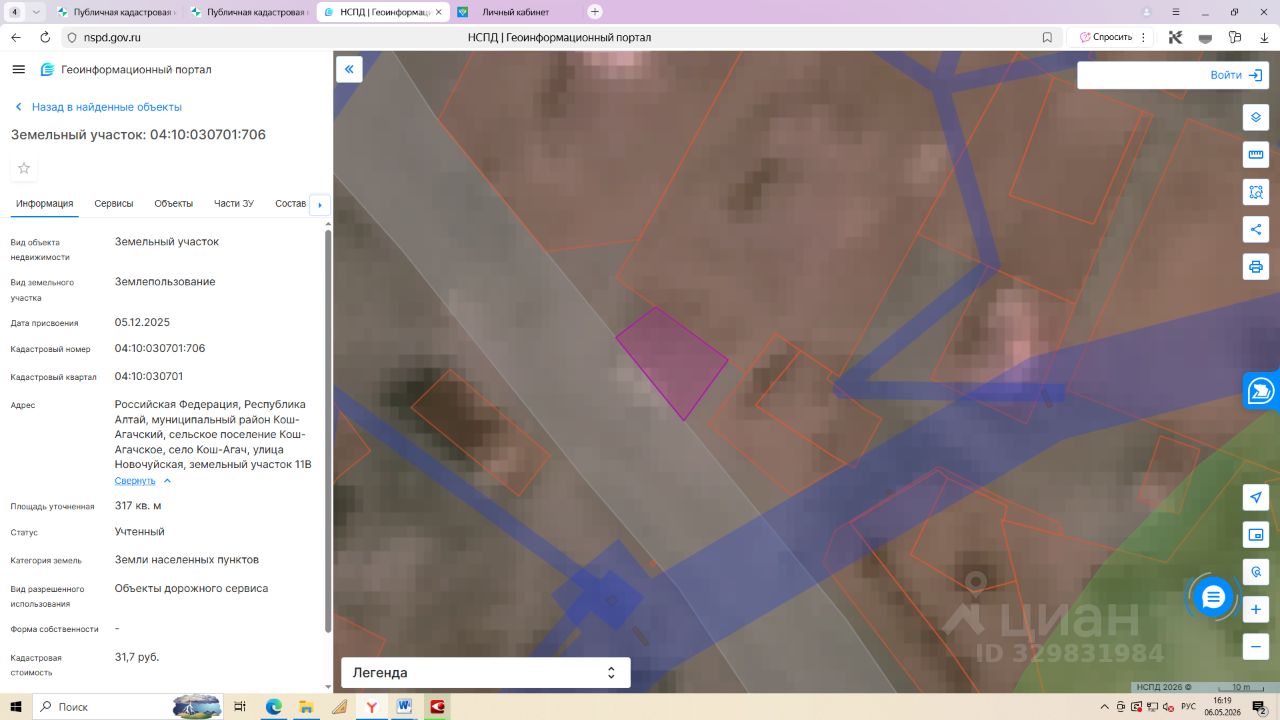Click the share map icon
The height and width of the screenshot is (720, 1280).
point(1256,229)
